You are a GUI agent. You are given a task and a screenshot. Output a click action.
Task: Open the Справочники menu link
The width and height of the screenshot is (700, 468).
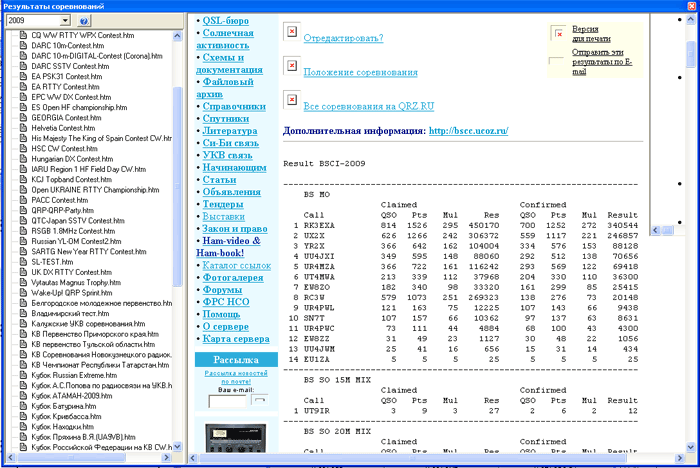pos(234,106)
